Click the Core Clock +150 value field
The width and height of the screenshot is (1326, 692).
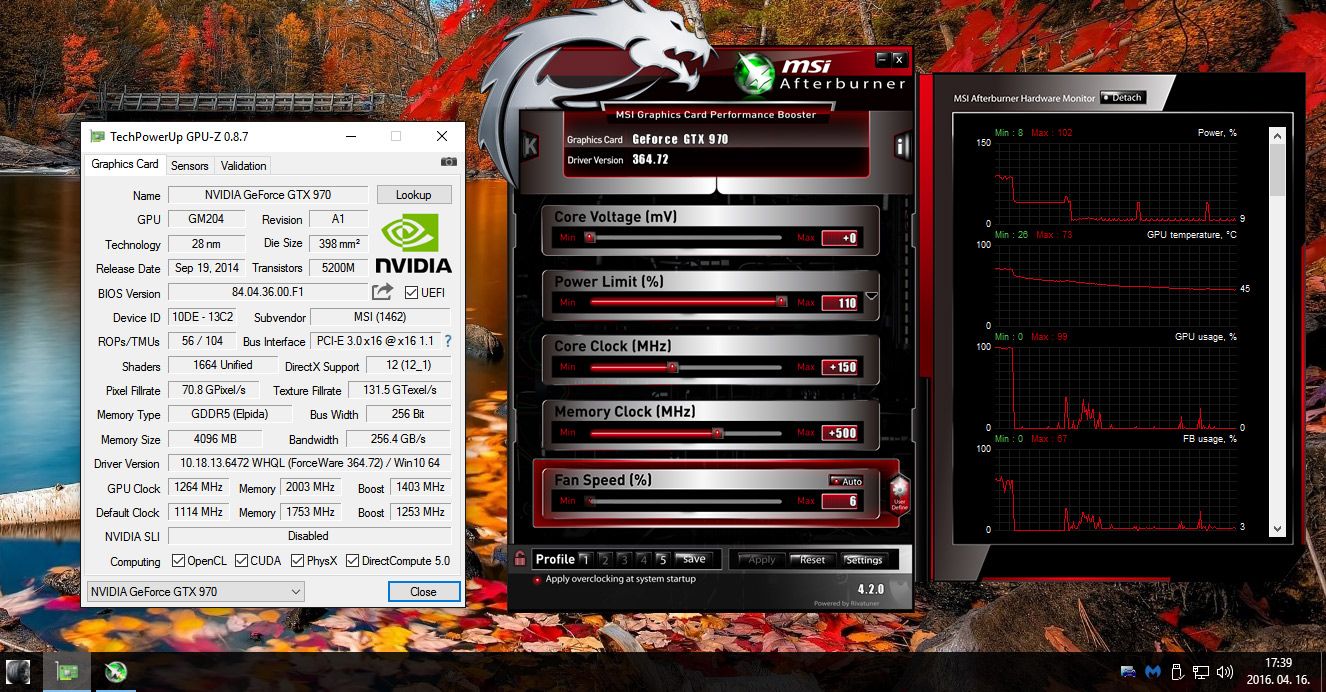pyautogui.click(x=840, y=367)
